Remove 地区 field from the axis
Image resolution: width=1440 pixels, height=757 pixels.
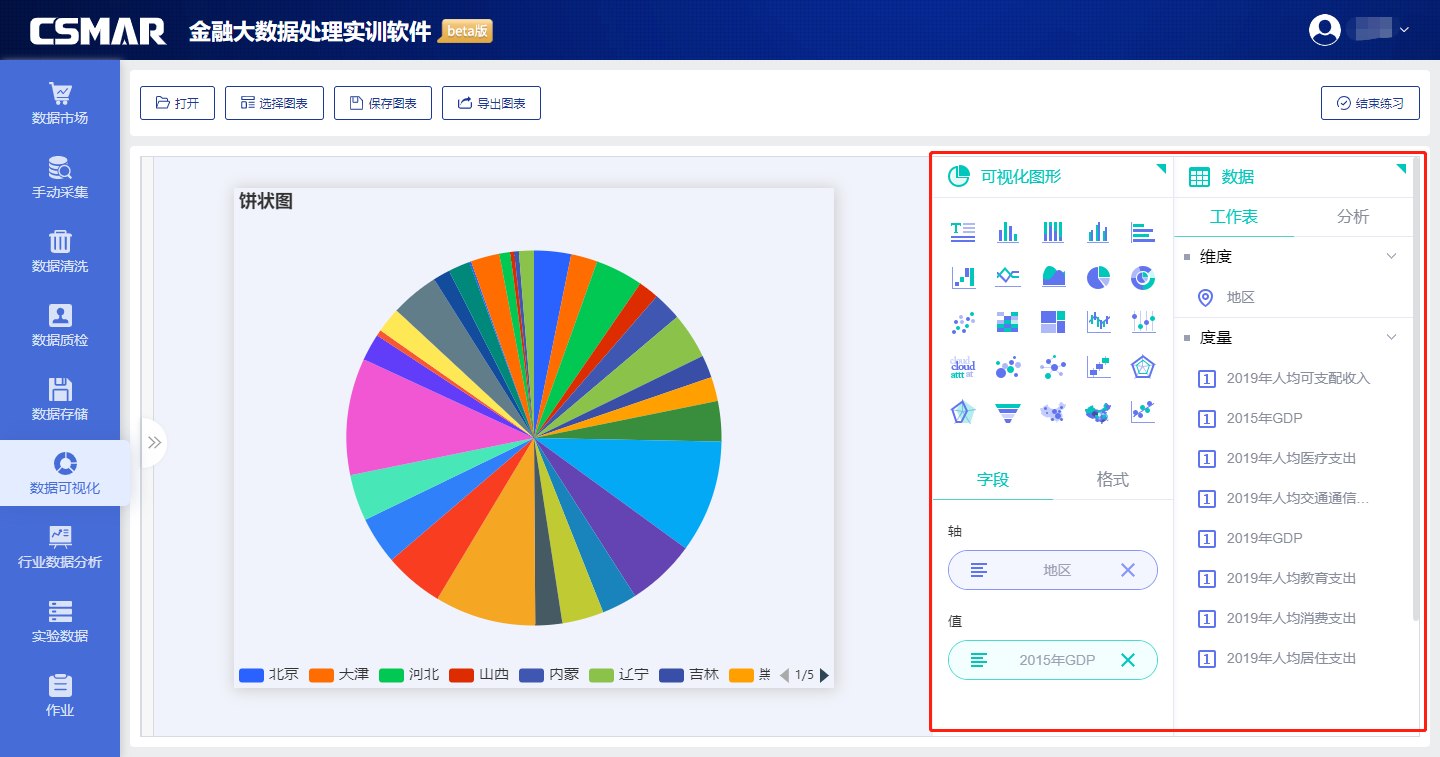click(1127, 570)
